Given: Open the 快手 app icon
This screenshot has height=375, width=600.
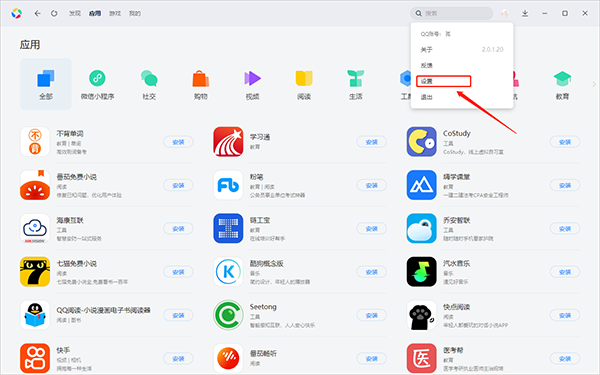Looking at the screenshot, I should pyautogui.click(x=35, y=359).
